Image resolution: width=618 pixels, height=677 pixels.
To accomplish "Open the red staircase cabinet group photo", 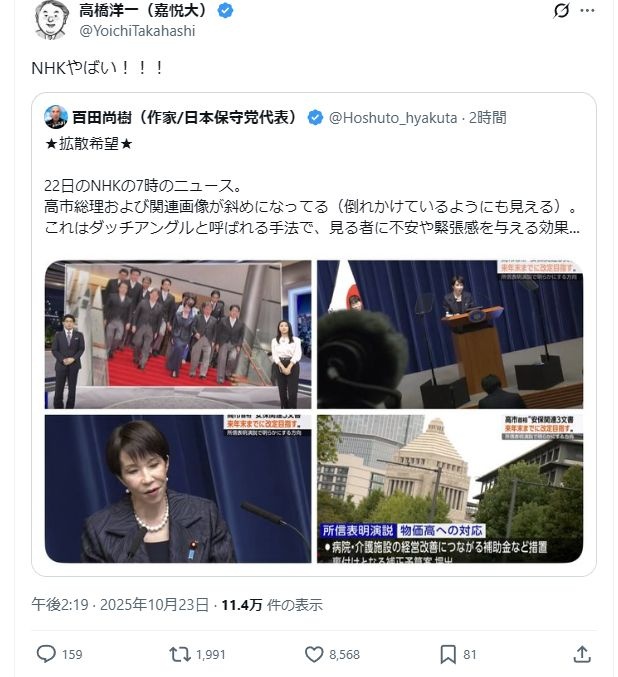I will (x=178, y=334).
